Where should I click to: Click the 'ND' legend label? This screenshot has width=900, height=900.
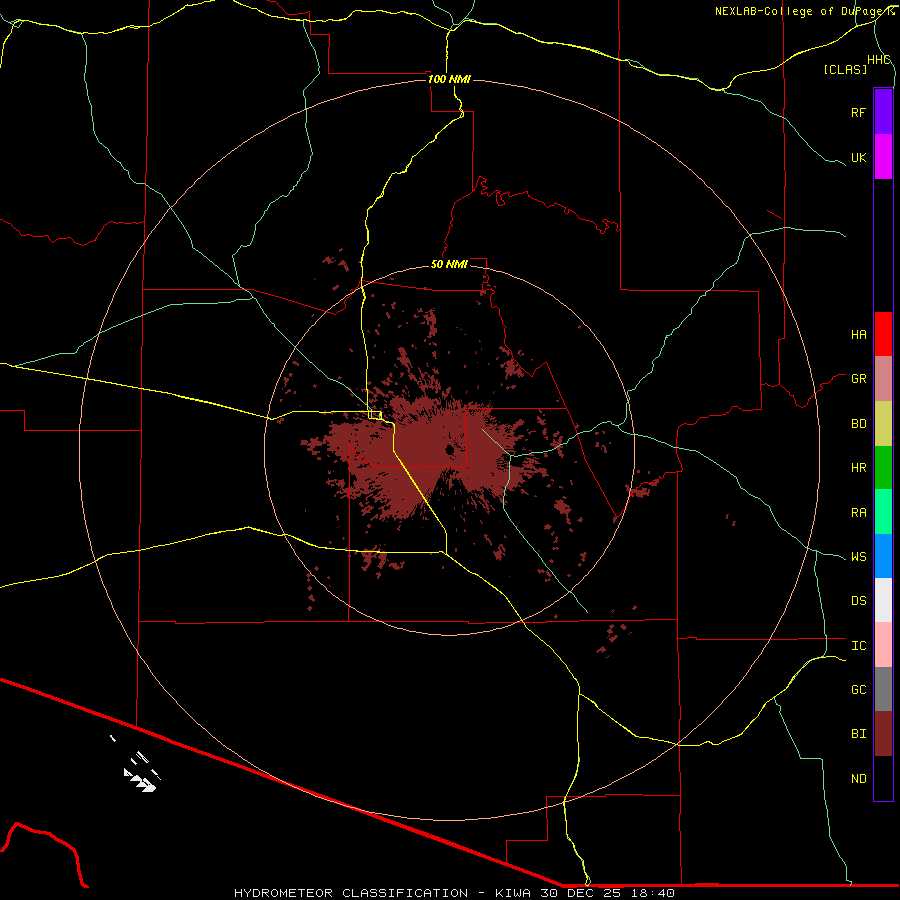[858, 779]
